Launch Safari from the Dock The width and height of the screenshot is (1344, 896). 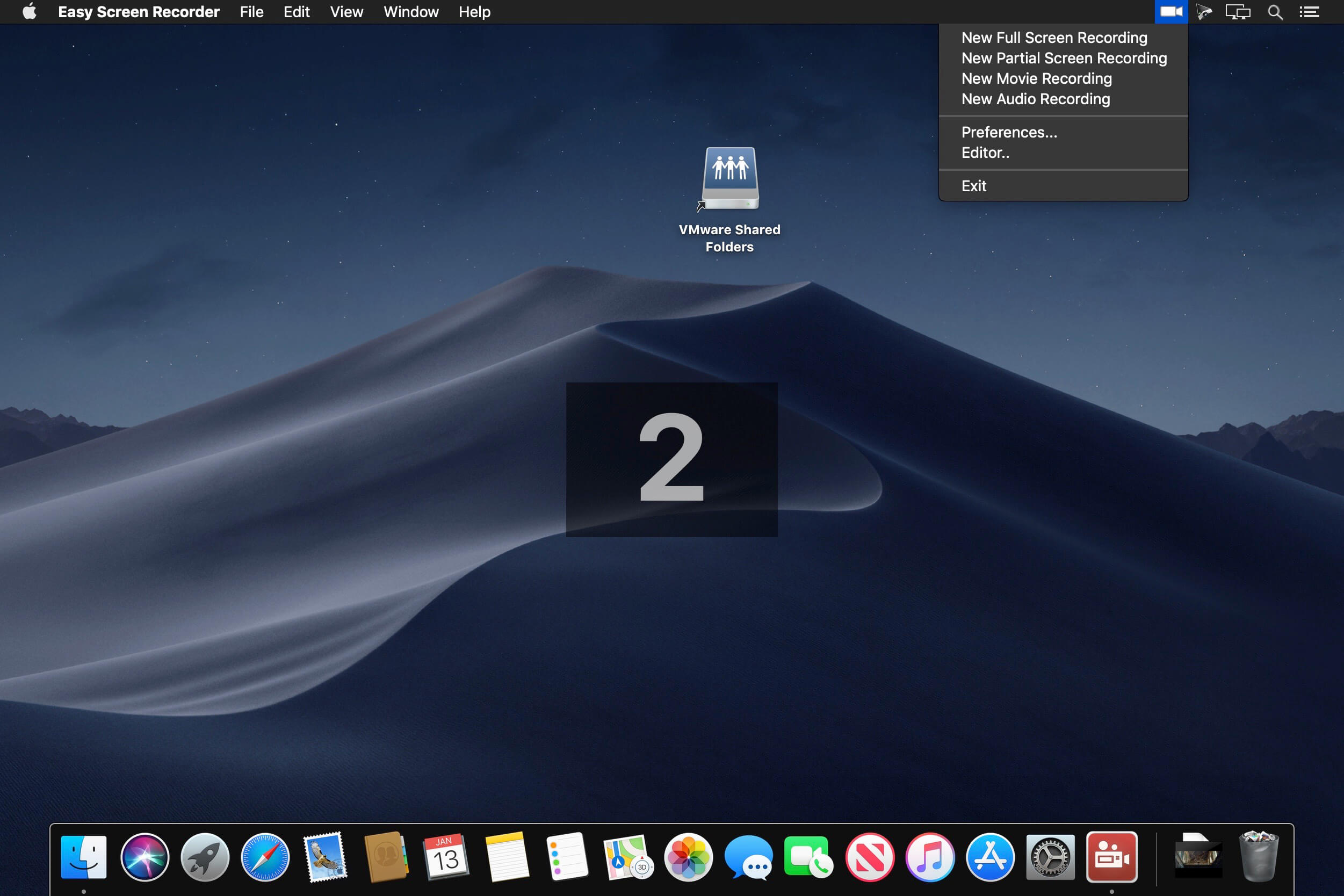(265, 857)
